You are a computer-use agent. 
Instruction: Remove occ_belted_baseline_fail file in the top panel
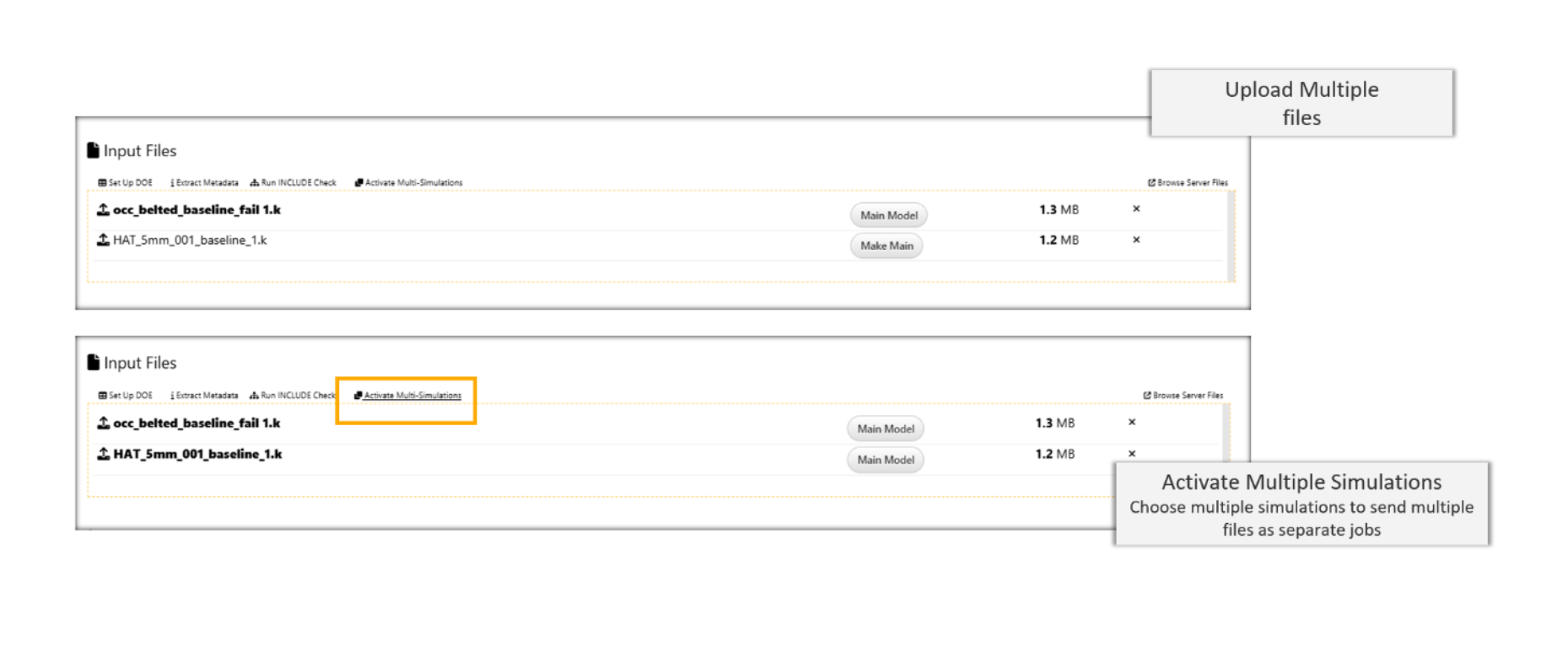(x=1136, y=209)
